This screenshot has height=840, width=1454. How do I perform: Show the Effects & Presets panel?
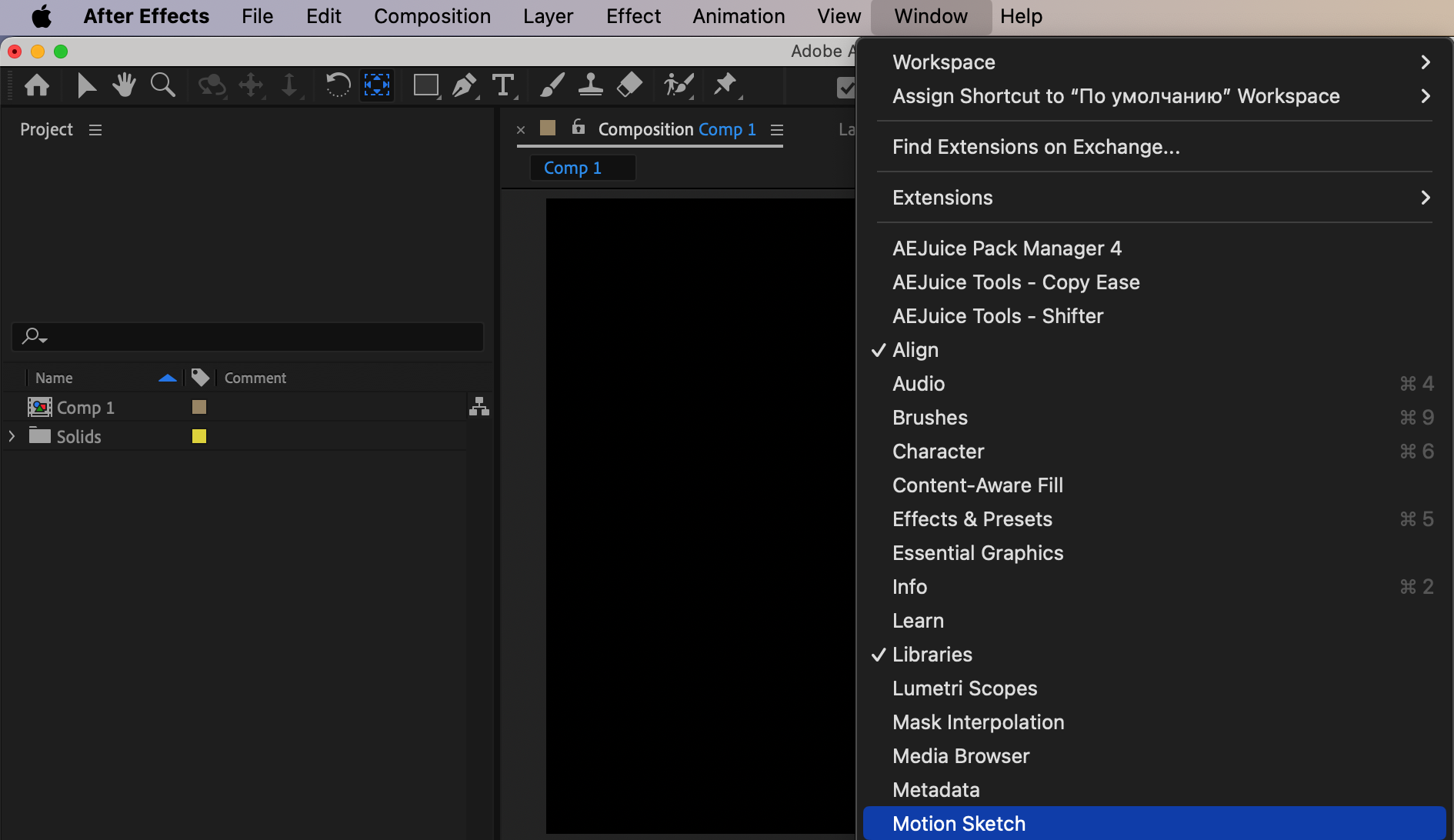coord(1154,519)
